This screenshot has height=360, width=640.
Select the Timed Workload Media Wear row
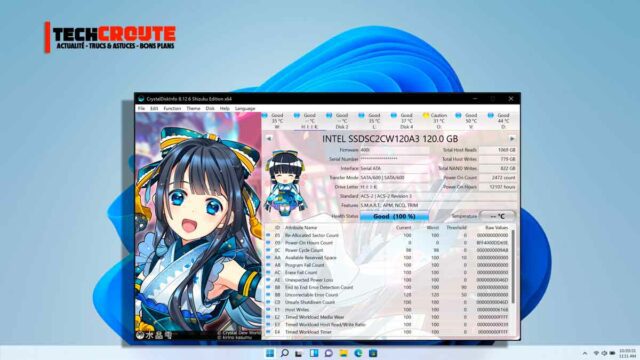click(x=387, y=317)
